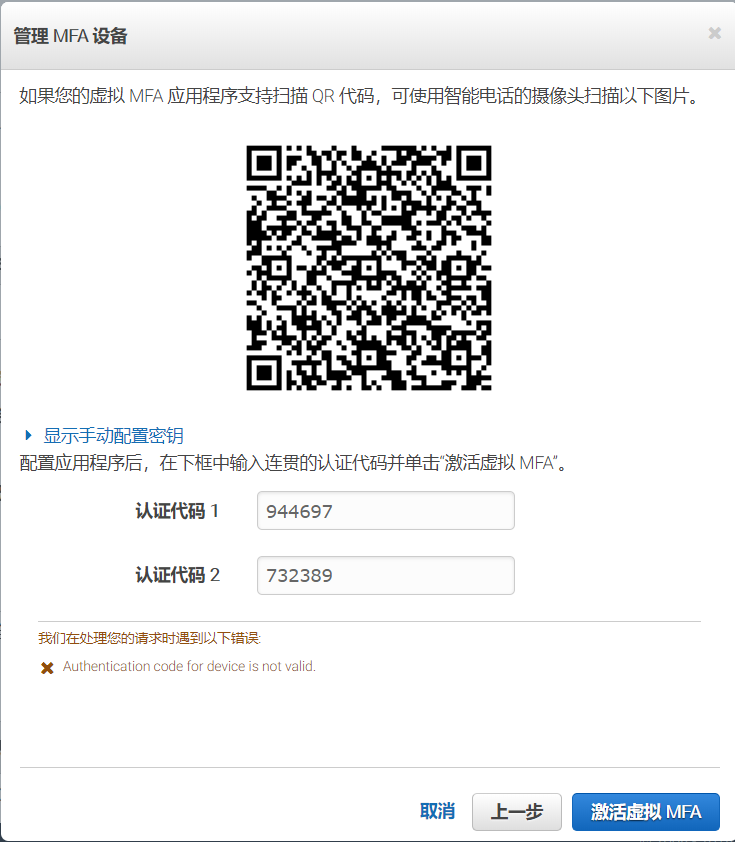The height and width of the screenshot is (842, 735).
Task: Click the QR code's bottom-left finder square
Action: pos(264,373)
